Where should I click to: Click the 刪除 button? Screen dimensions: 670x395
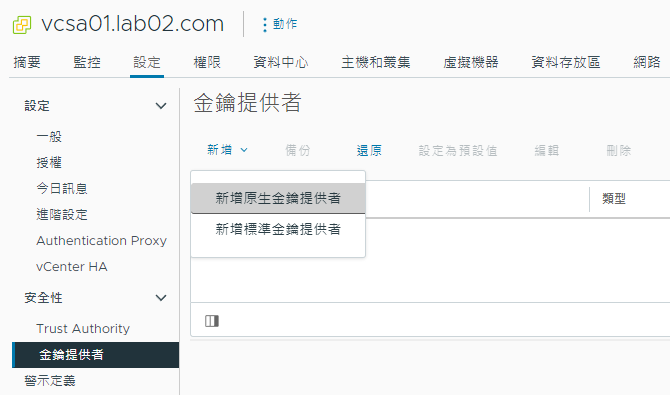(x=619, y=150)
